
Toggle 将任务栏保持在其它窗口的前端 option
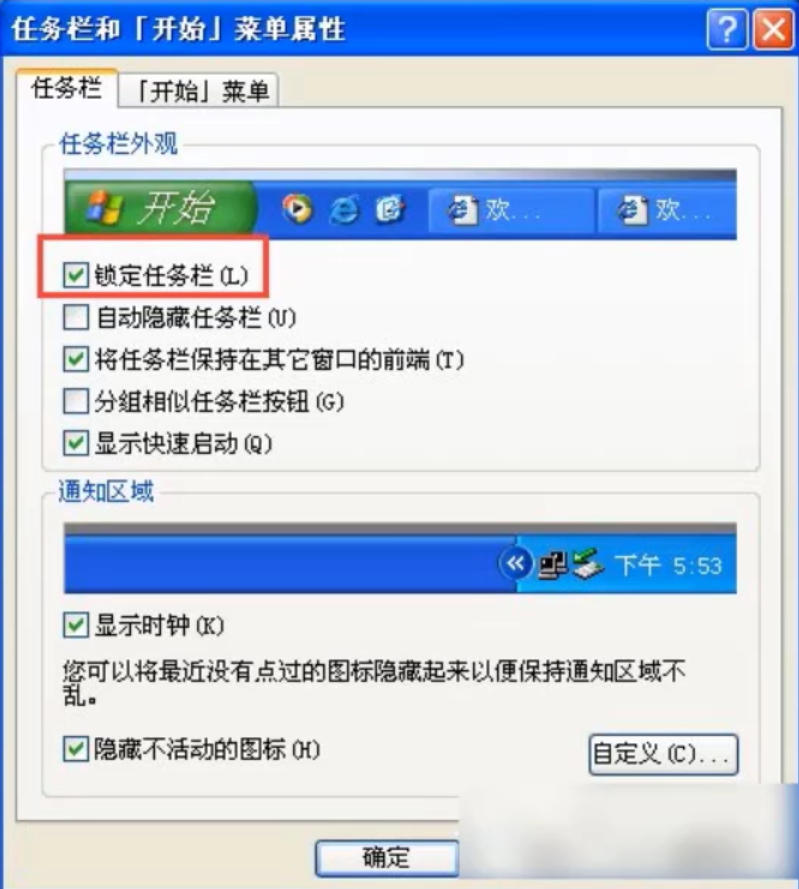pos(75,359)
